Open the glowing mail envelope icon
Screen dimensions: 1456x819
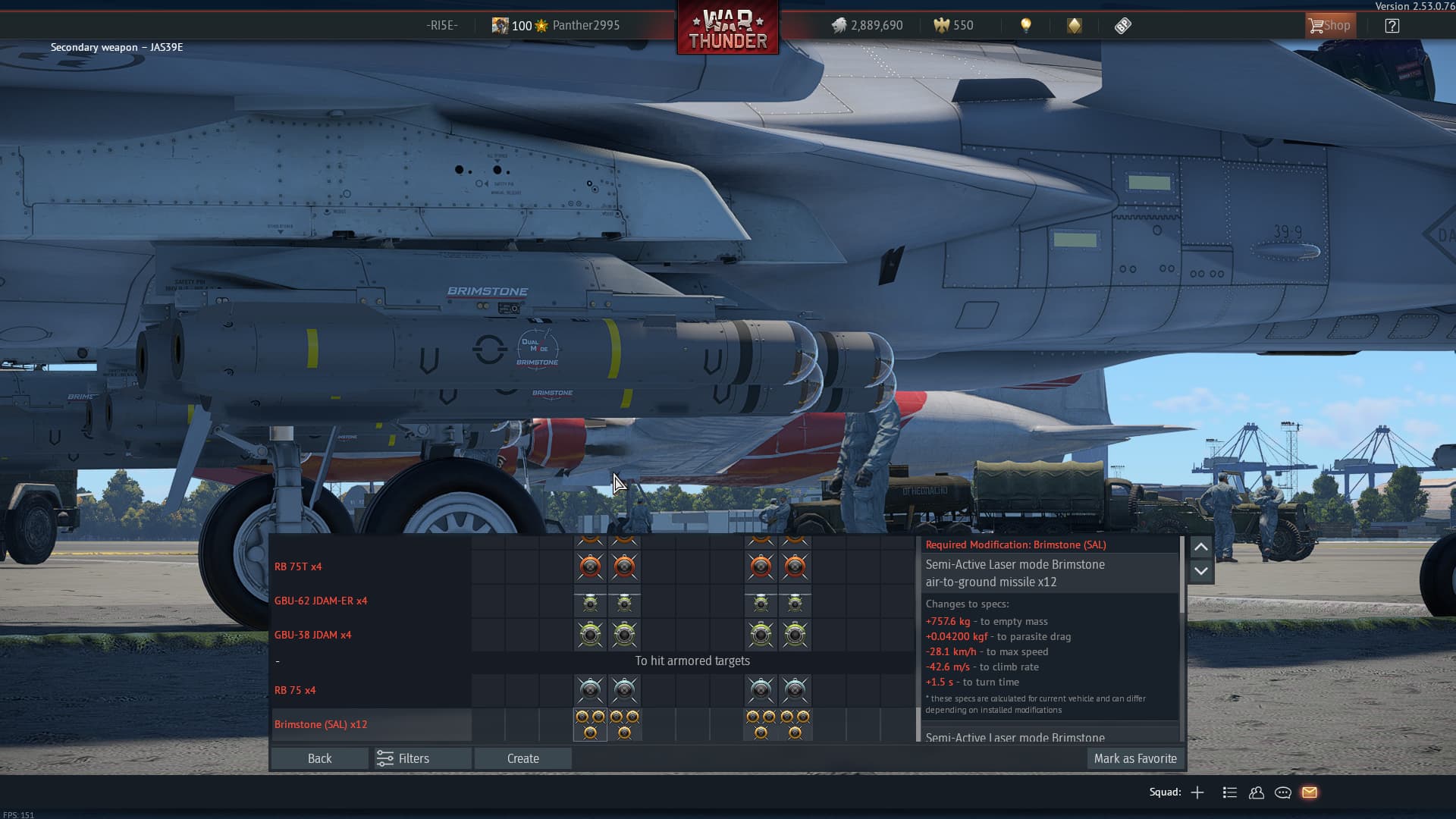coord(1310,792)
